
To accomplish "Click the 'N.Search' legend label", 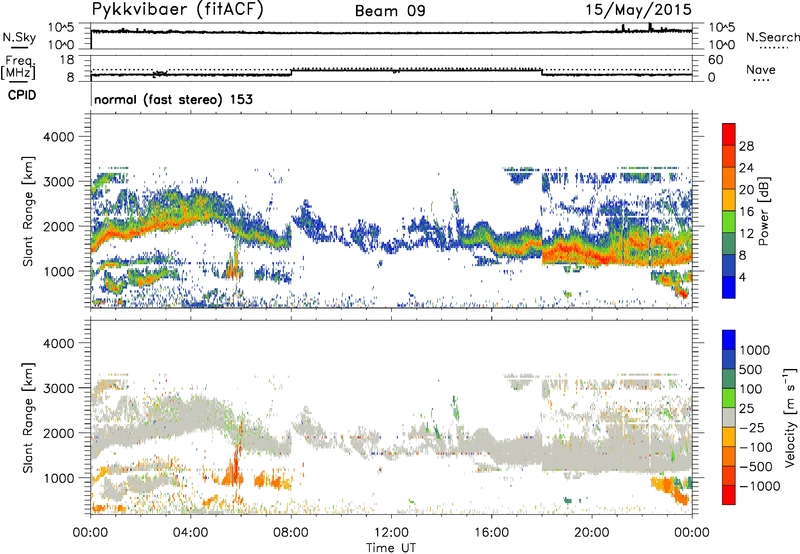I will pos(773,37).
